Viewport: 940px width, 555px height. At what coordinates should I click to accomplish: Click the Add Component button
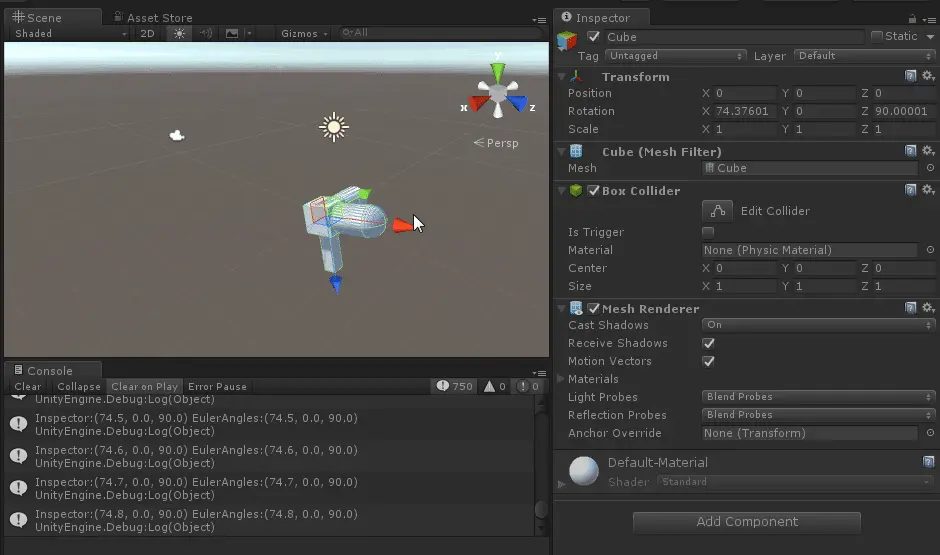click(x=747, y=522)
